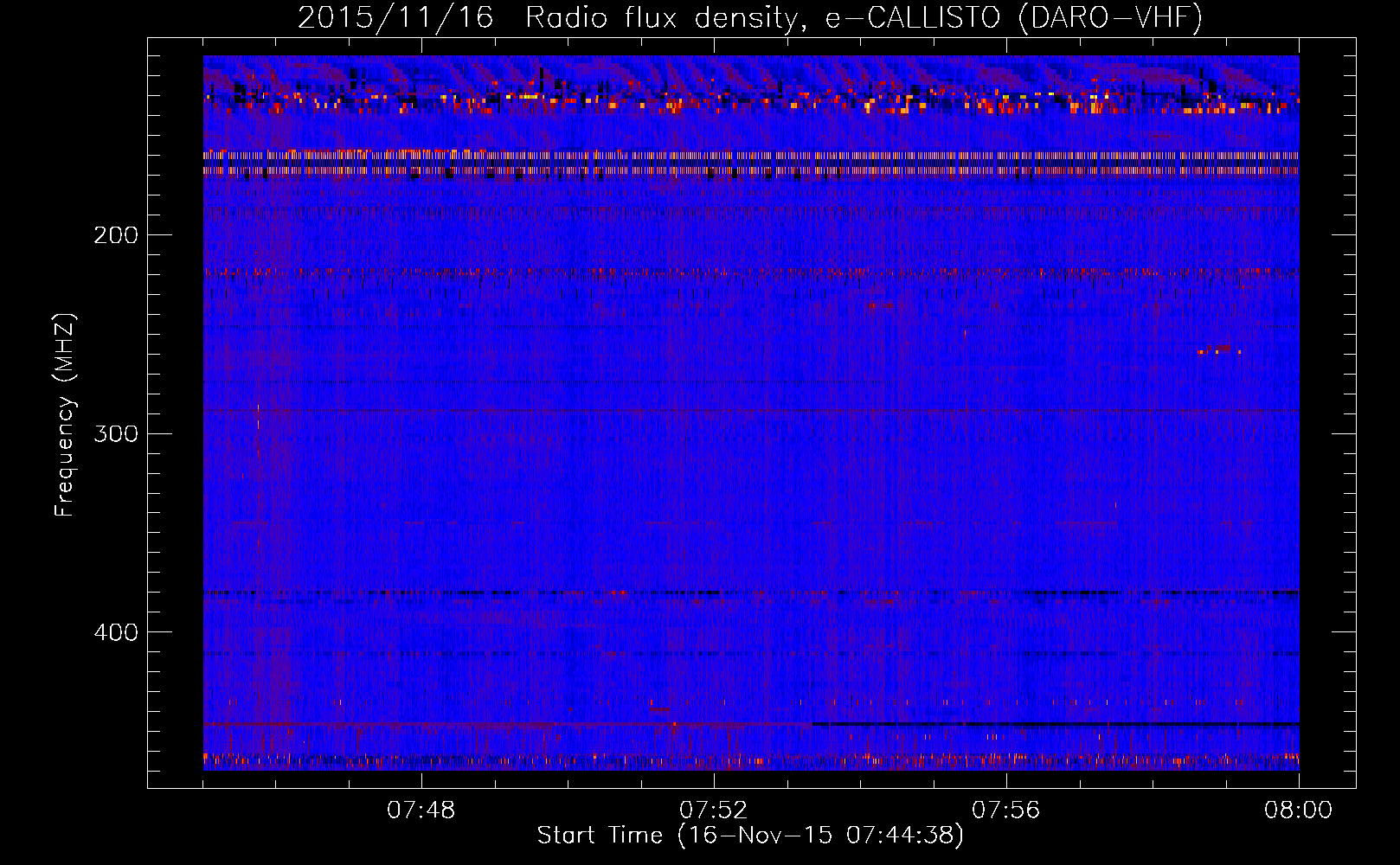Click the 08:00 time tick label
The image size is (1400, 865).
[x=1298, y=811]
